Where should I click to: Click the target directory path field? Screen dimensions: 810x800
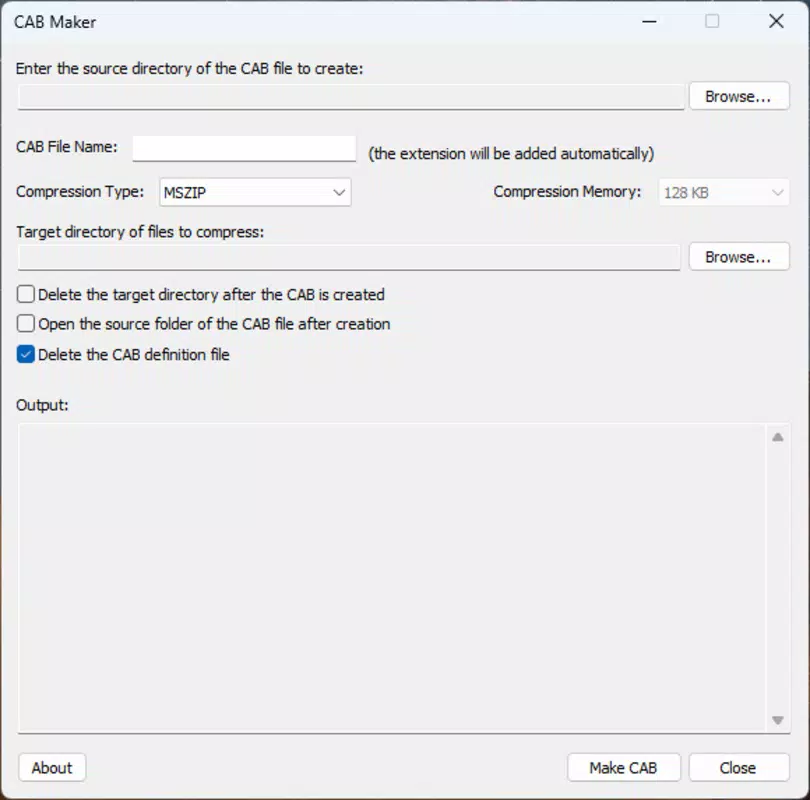pyautogui.click(x=349, y=257)
